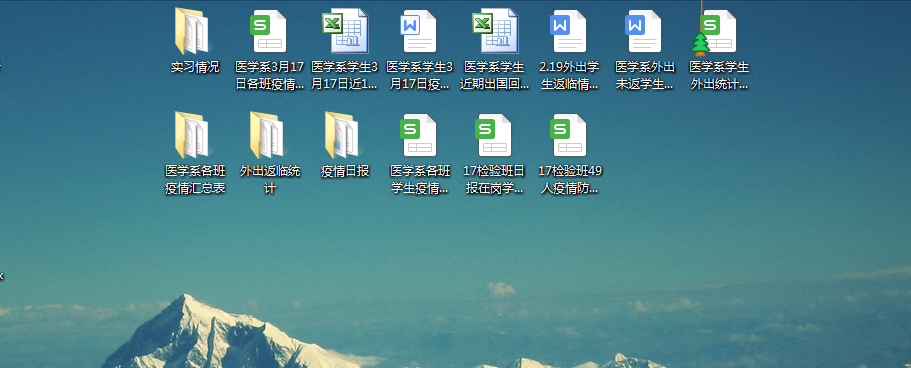Click the label 疫情日报
911x368 pixels.
[345, 172]
